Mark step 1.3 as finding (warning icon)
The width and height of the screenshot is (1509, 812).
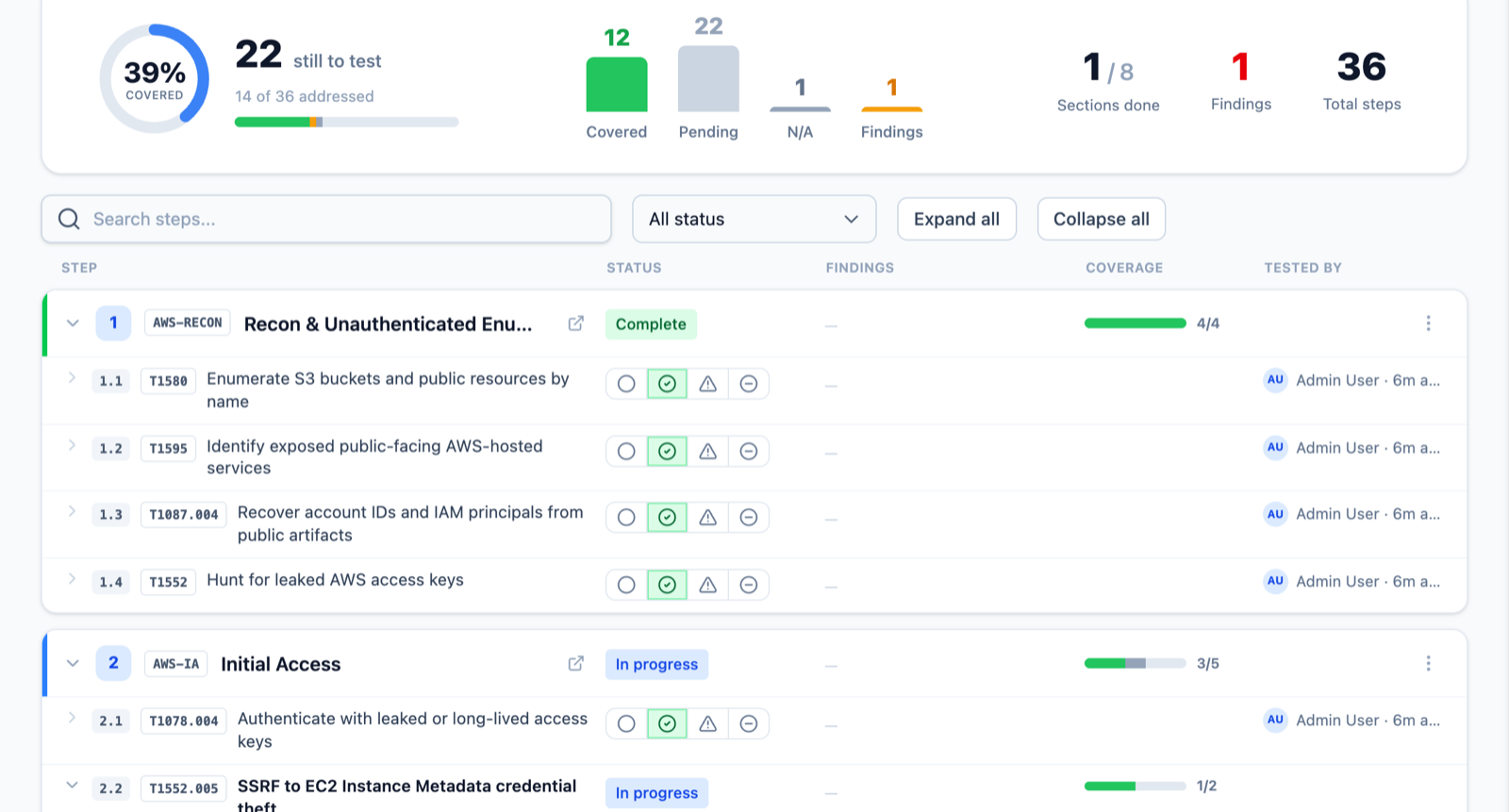click(707, 518)
